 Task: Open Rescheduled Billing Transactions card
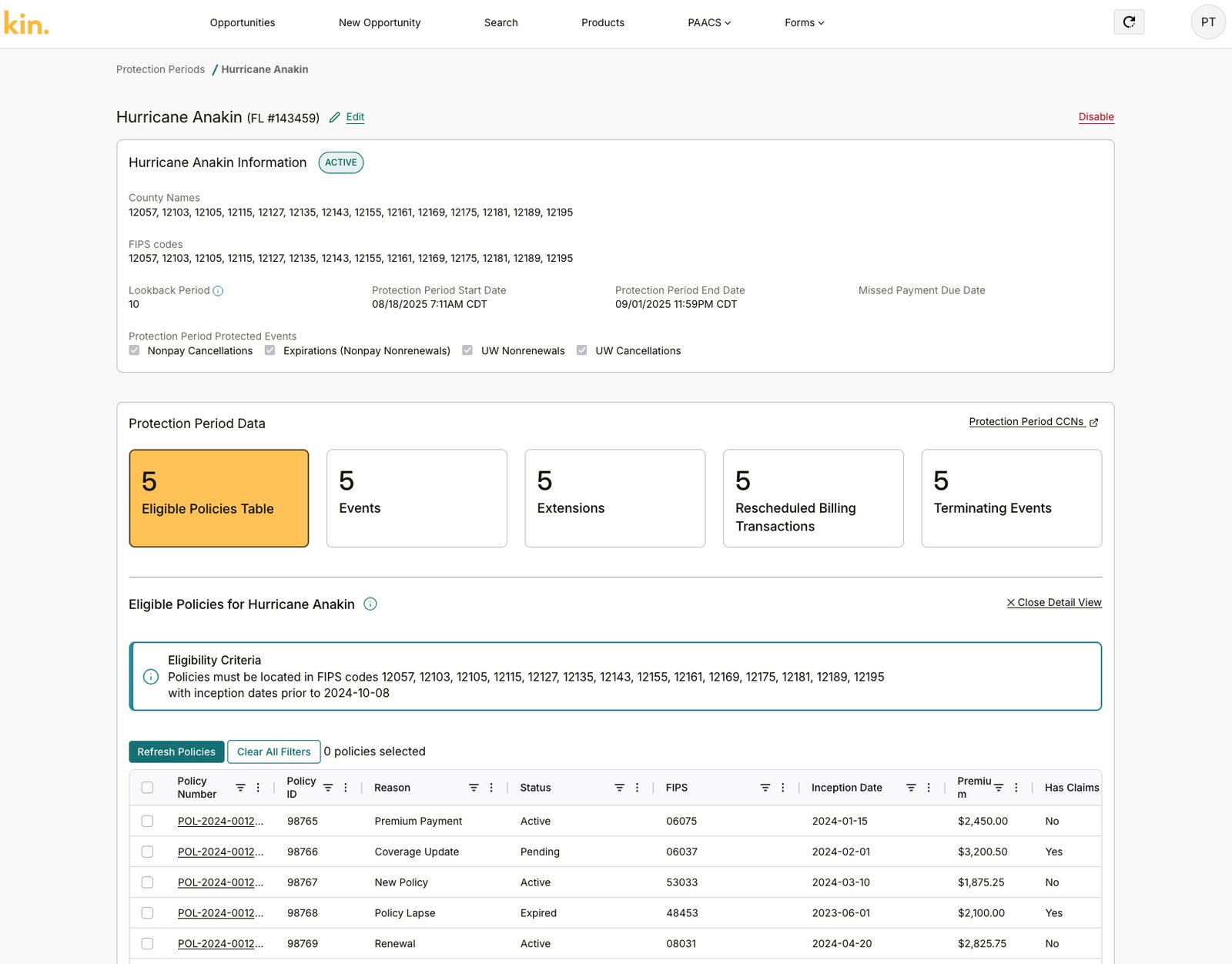(x=813, y=498)
